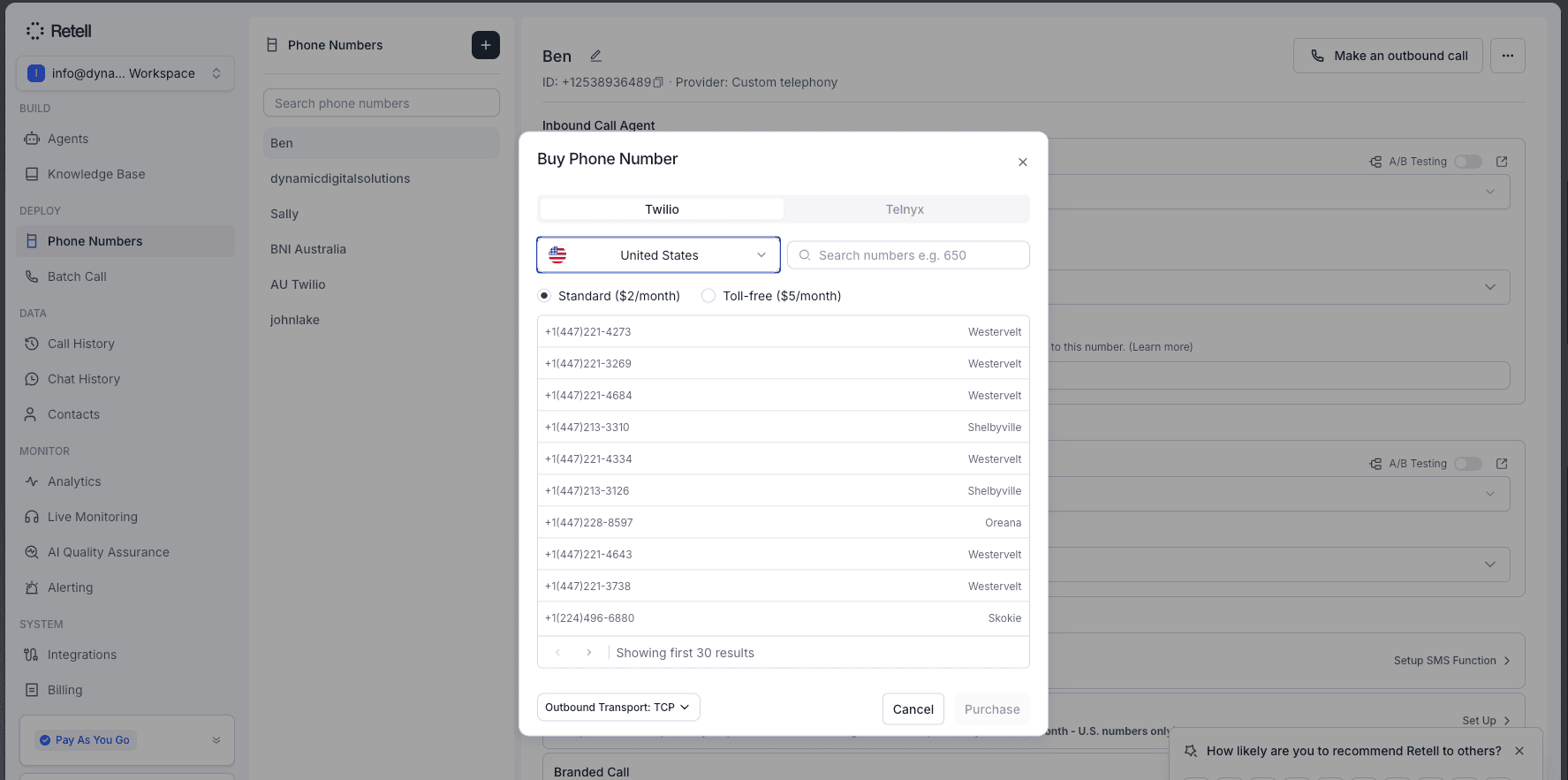Select number +1(447)221-3269
This screenshot has height=780, width=1568.
coord(784,364)
